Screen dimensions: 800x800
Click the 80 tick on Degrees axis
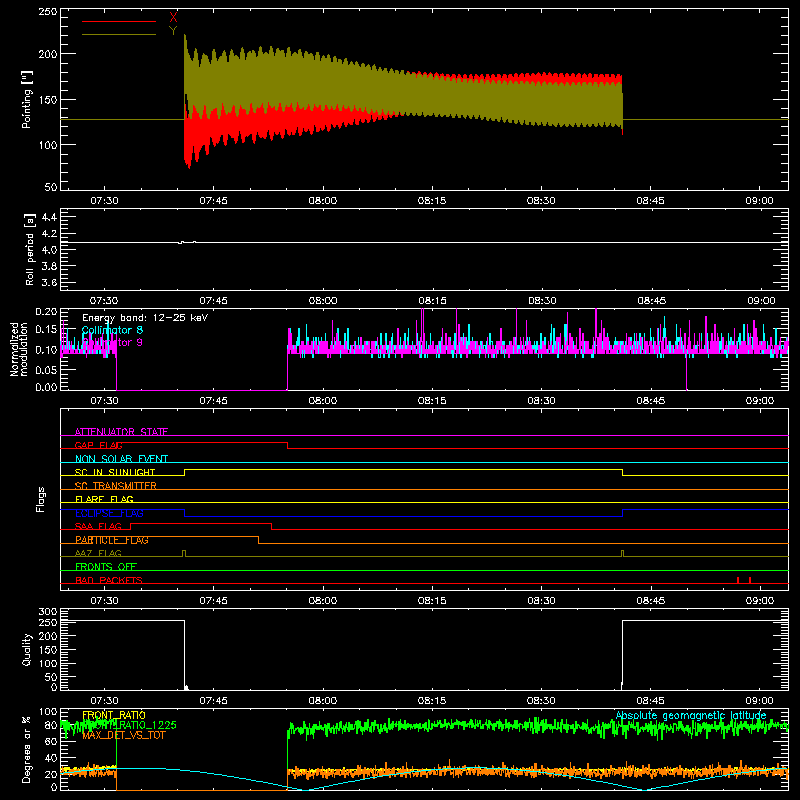tap(51, 726)
